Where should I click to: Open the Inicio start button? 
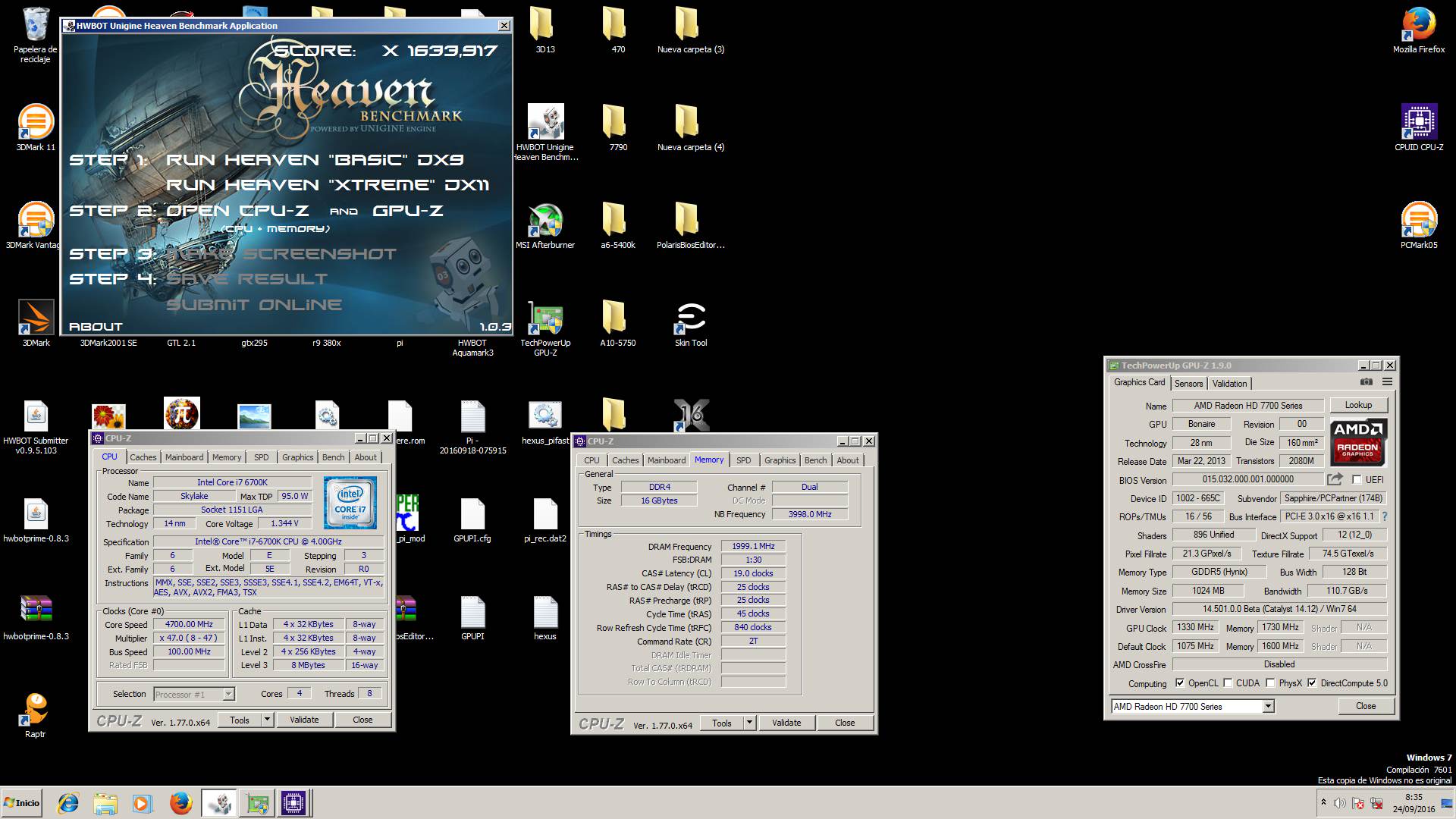pyautogui.click(x=22, y=802)
